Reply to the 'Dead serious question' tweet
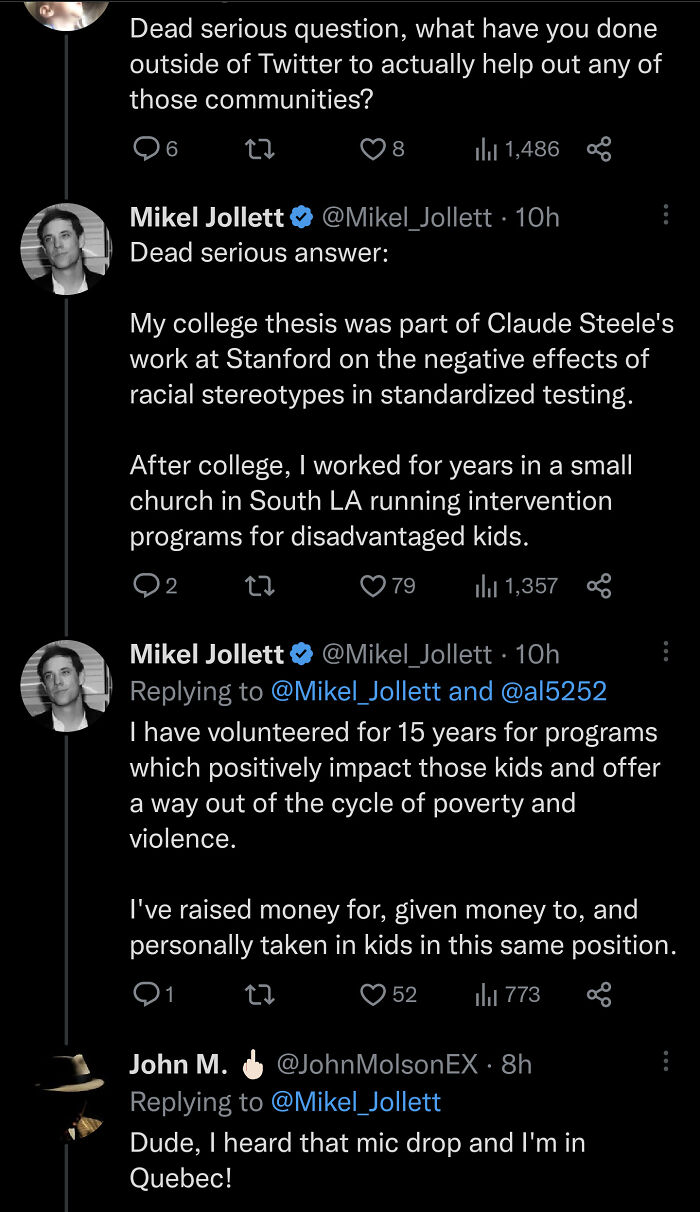 click(x=147, y=150)
